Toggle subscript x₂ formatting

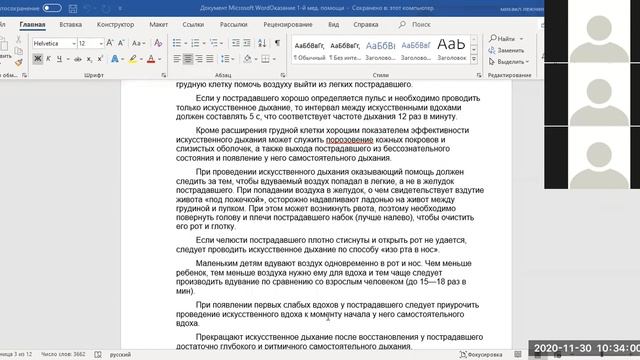click(89, 59)
